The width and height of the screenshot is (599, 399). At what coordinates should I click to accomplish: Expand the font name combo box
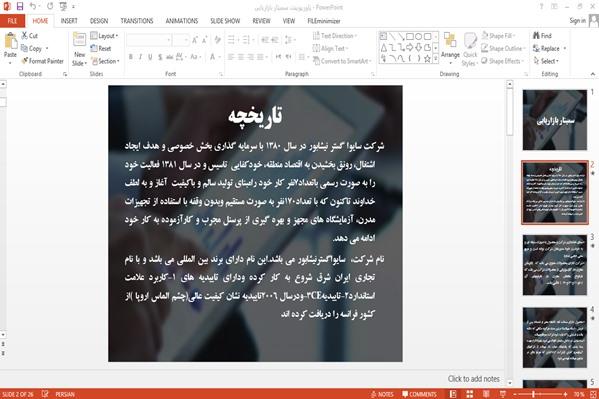click(168, 40)
